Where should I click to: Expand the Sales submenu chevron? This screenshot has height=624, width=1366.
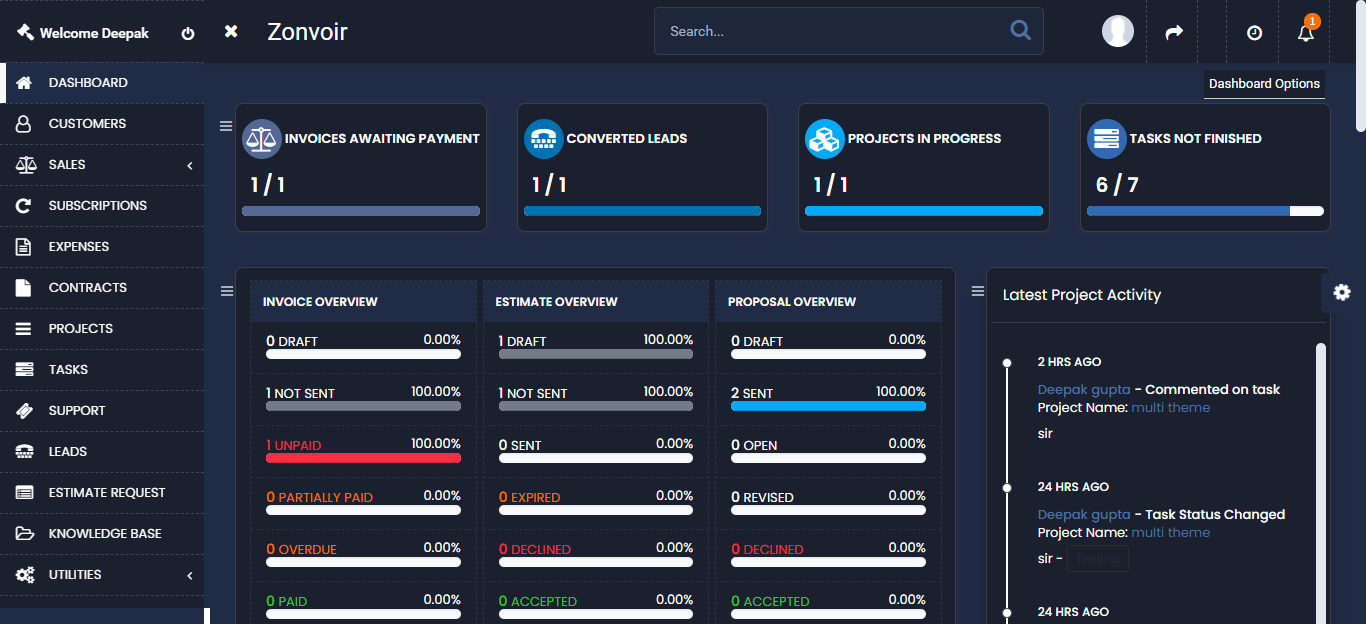[189, 165]
